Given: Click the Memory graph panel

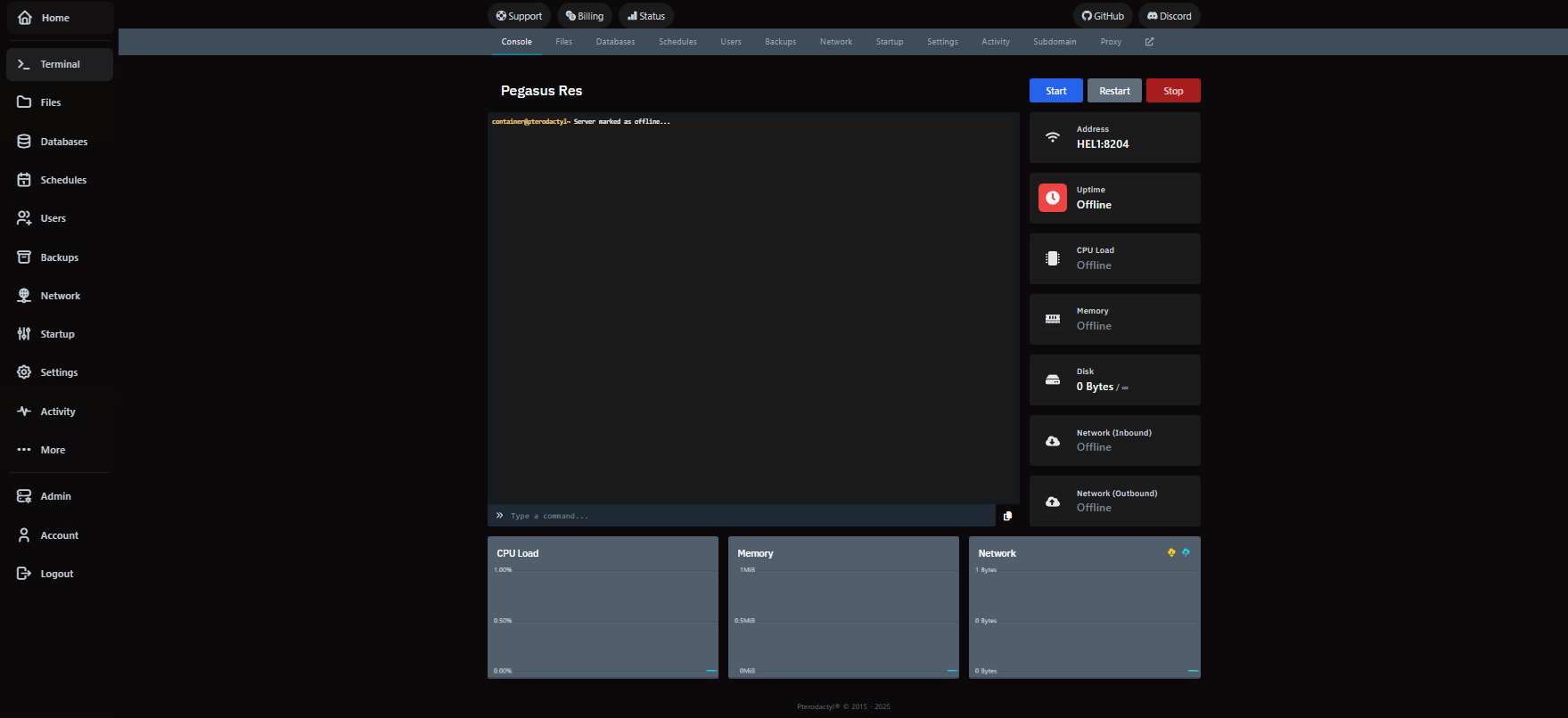Looking at the screenshot, I should (x=843, y=608).
